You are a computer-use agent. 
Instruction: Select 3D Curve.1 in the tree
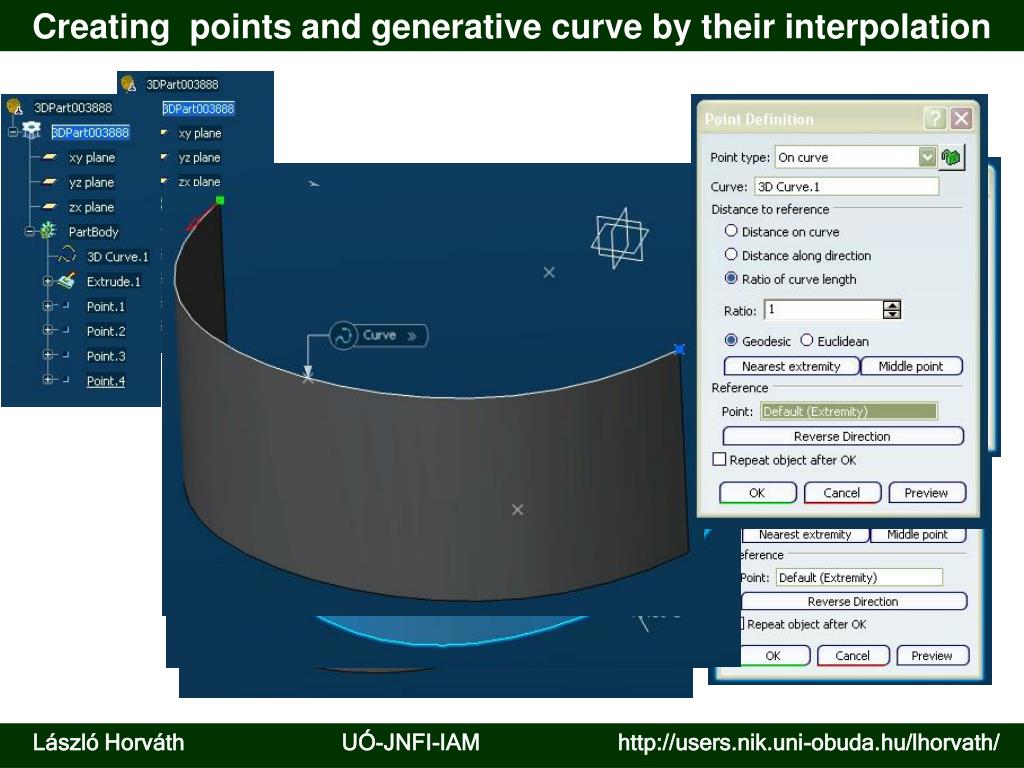point(118,257)
